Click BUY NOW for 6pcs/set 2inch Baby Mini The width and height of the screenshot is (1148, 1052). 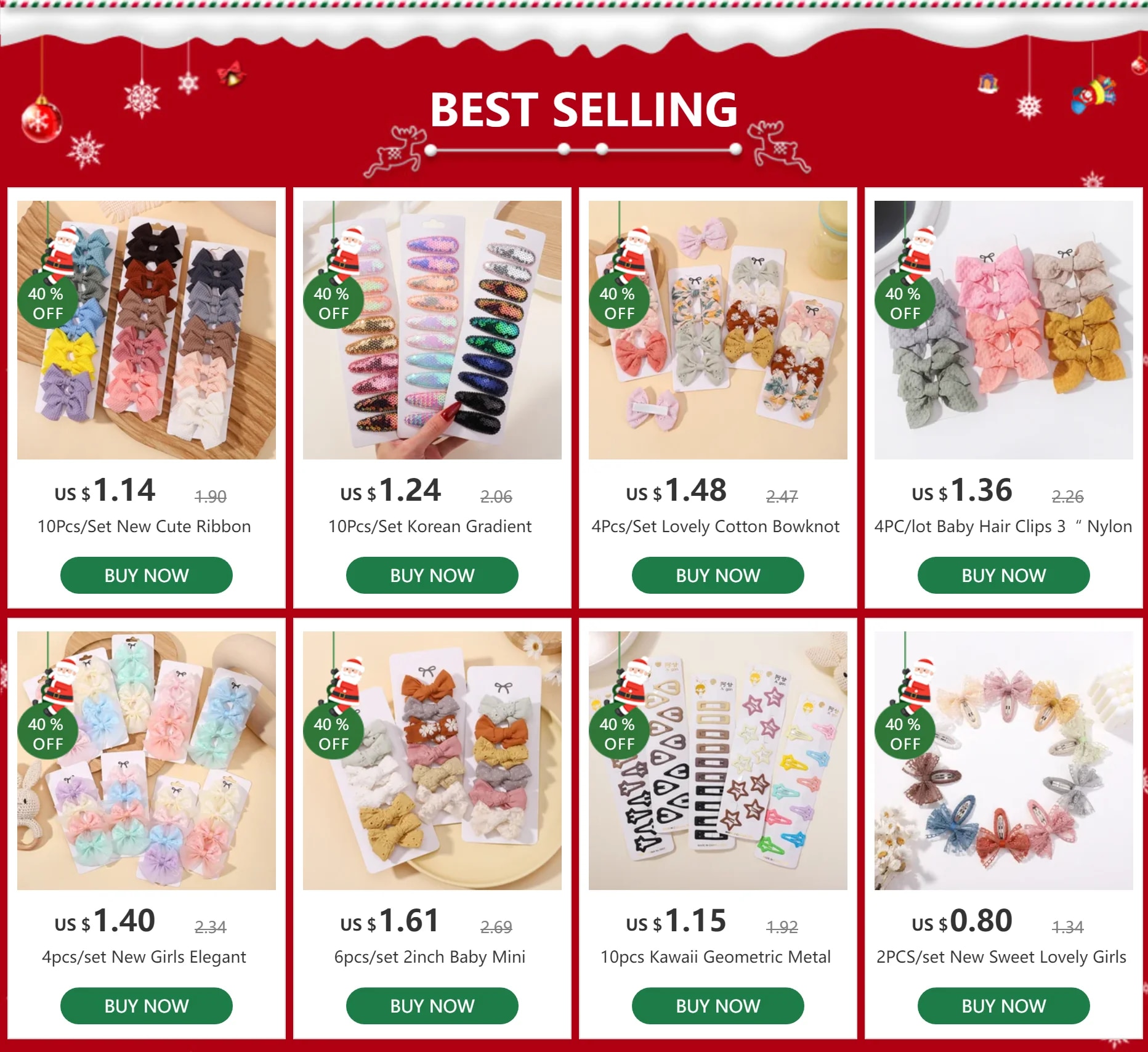click(432, 1006)
